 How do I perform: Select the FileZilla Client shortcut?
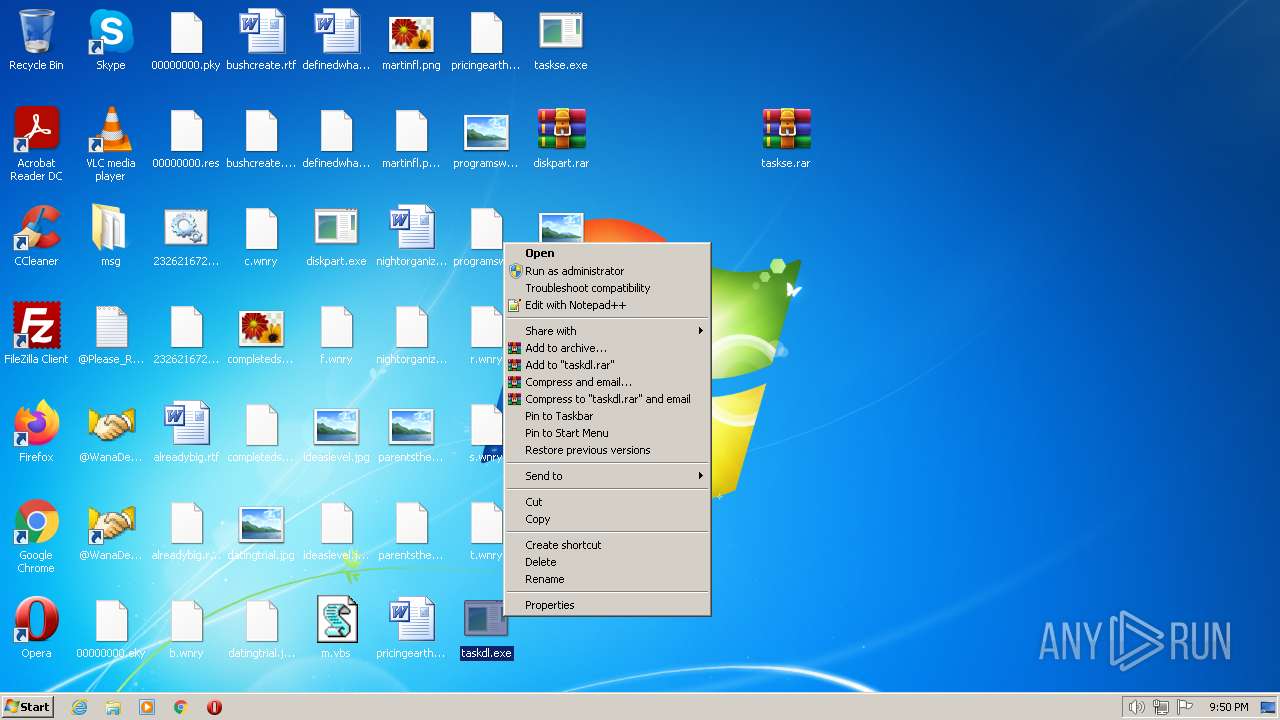(36, 334)
